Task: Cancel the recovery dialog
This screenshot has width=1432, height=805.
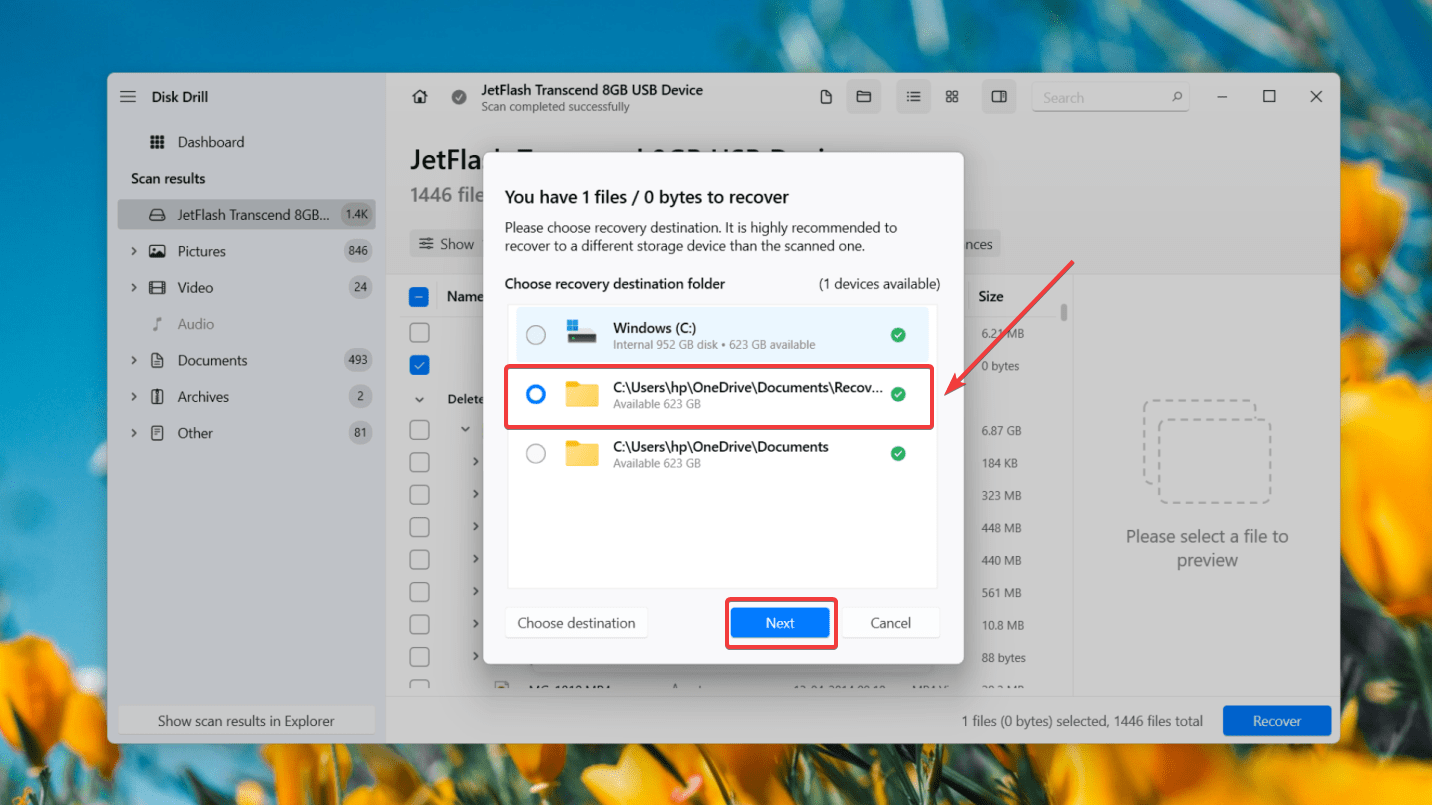Action: point(890,623)
